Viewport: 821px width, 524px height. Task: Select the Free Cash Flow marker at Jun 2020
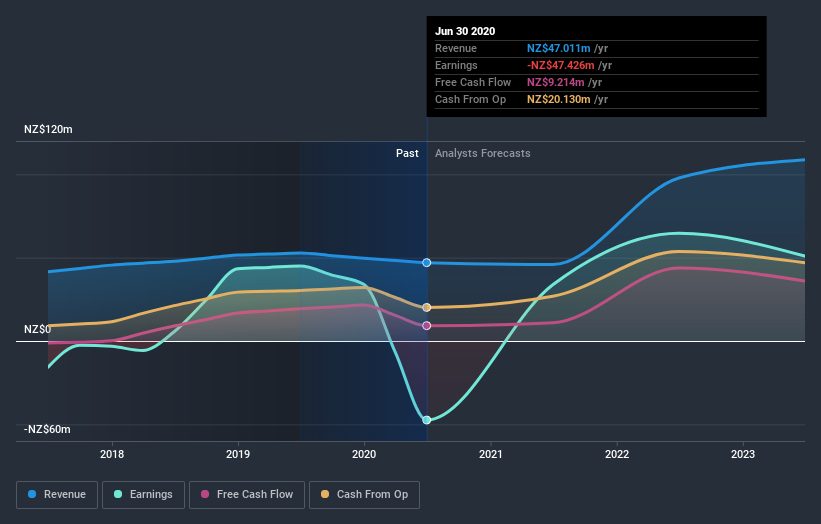pos(427,326)
